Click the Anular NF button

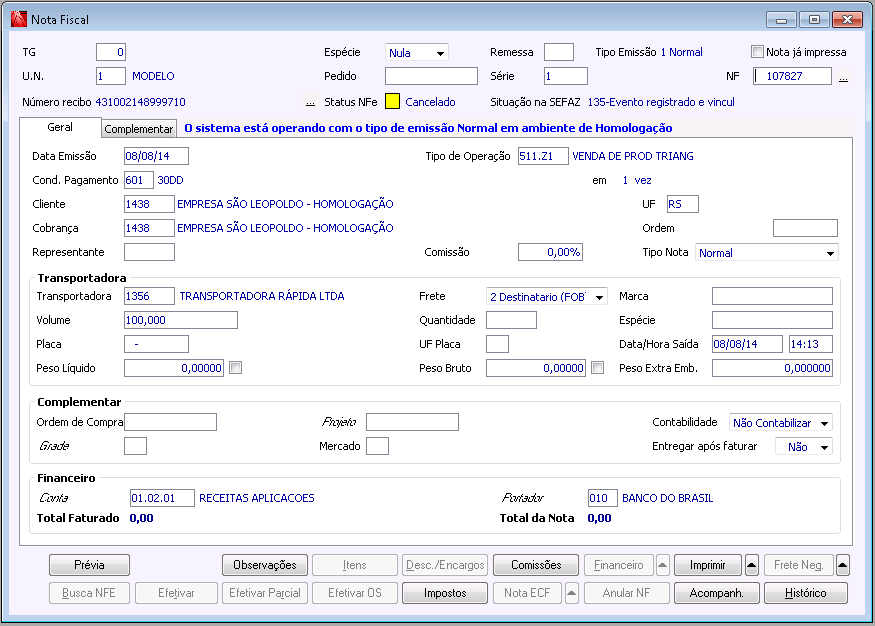[627, 593]
